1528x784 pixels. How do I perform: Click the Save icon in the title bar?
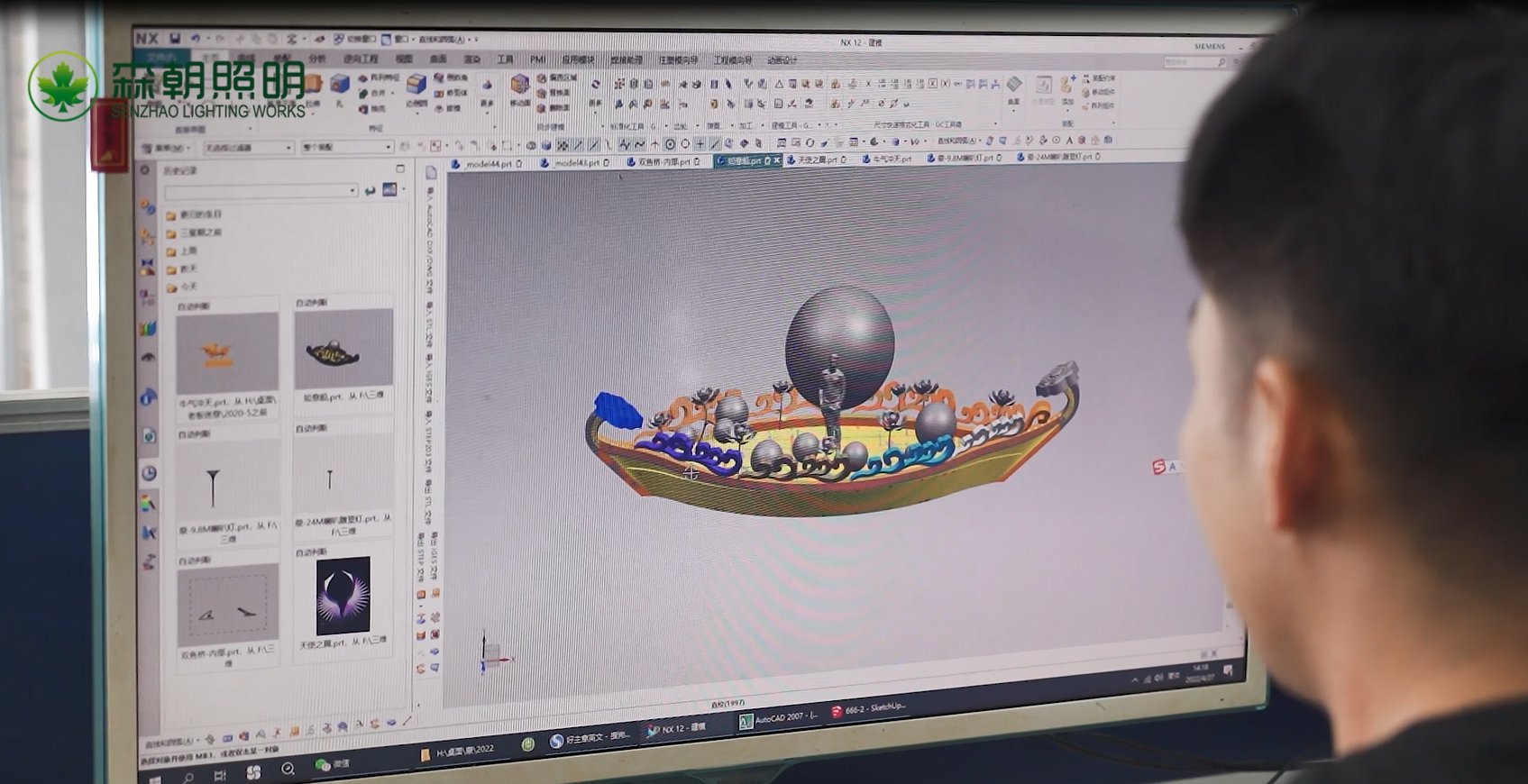174,39
